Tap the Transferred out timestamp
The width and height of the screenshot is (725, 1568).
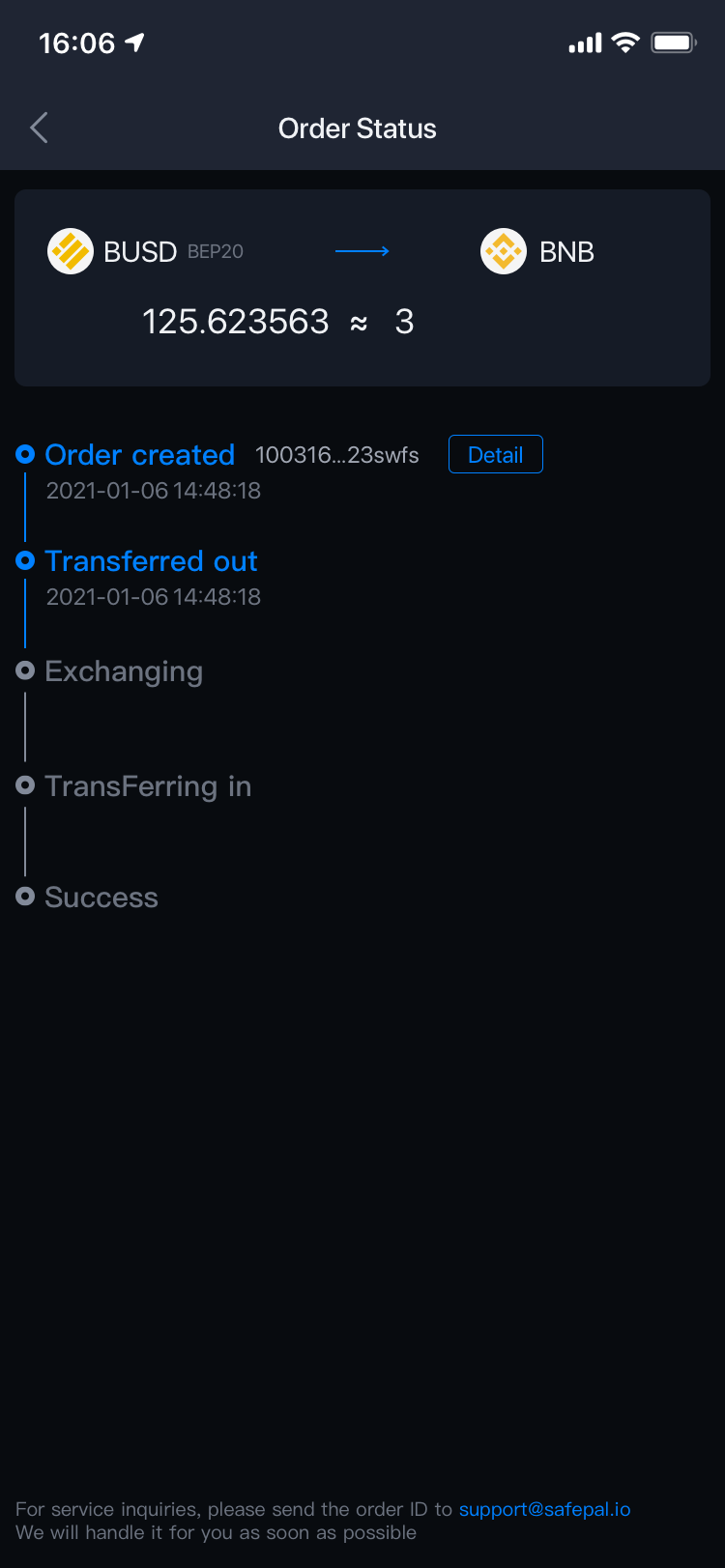coord(154,597)
